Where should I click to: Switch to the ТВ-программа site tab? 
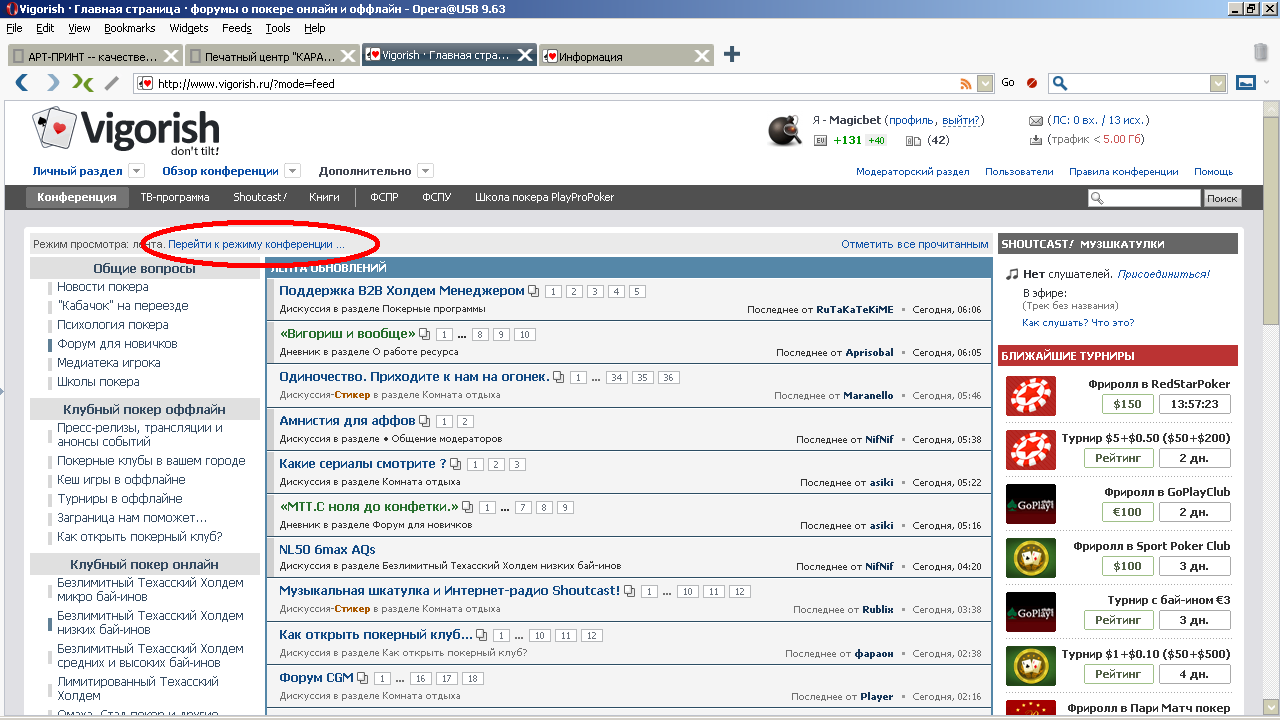[x=175, y=197]
